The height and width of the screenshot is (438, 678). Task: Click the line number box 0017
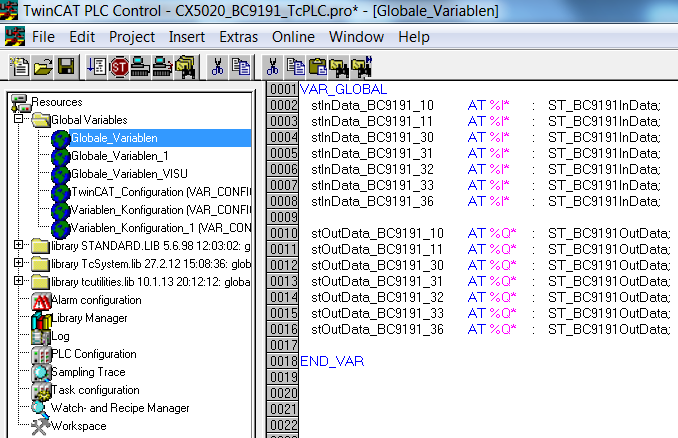click(x=283, y=345)
